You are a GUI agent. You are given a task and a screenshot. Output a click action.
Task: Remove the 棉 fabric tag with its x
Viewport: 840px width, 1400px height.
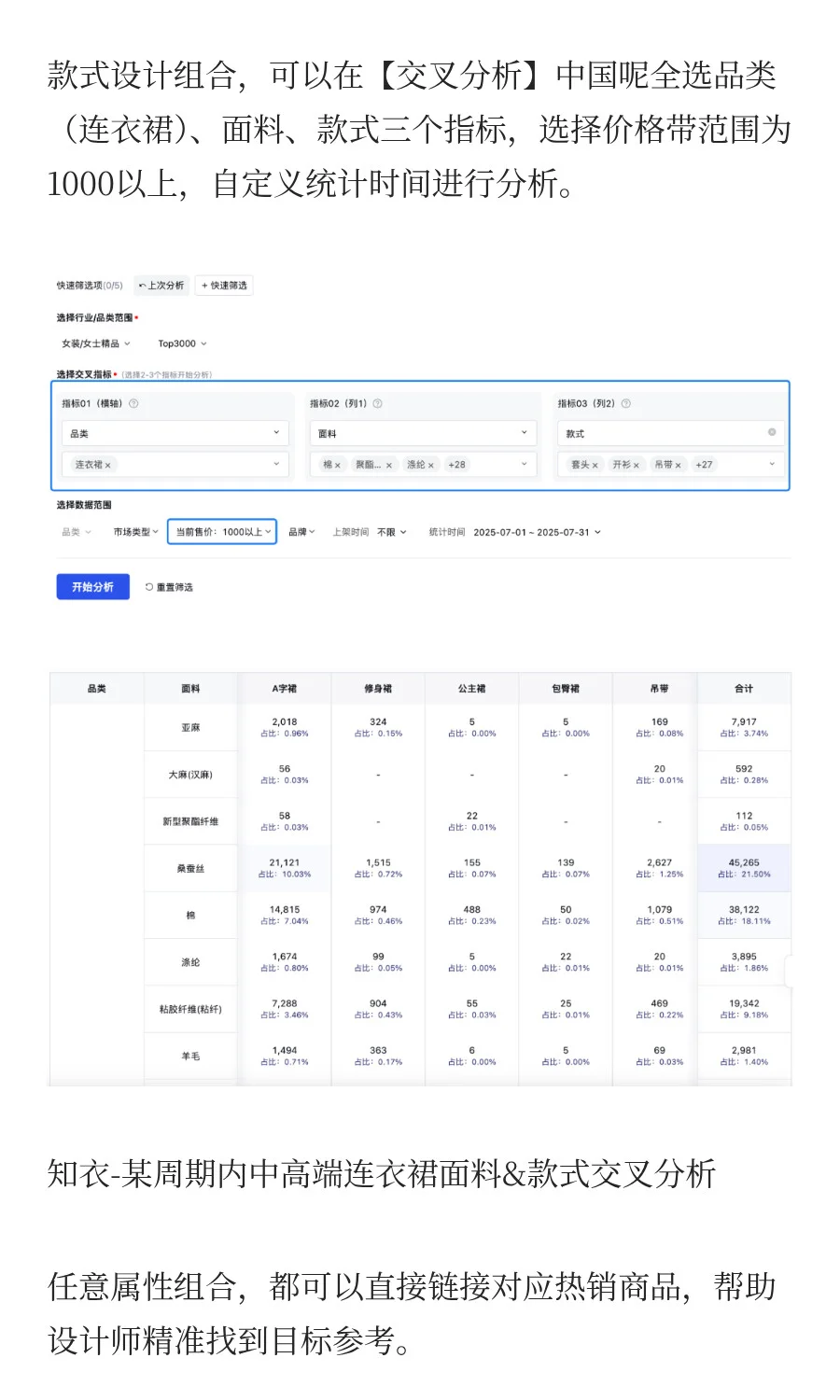click(338, 465)
